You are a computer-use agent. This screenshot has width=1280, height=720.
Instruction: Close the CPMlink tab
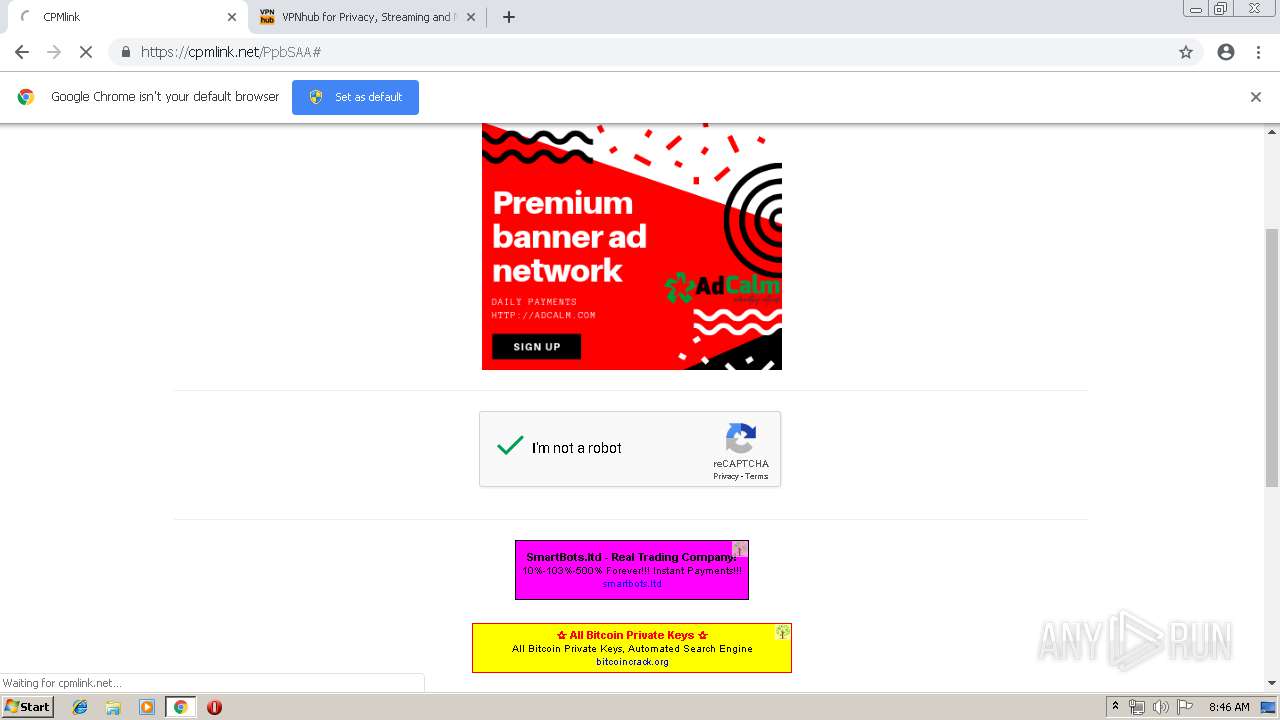point(232,17)
